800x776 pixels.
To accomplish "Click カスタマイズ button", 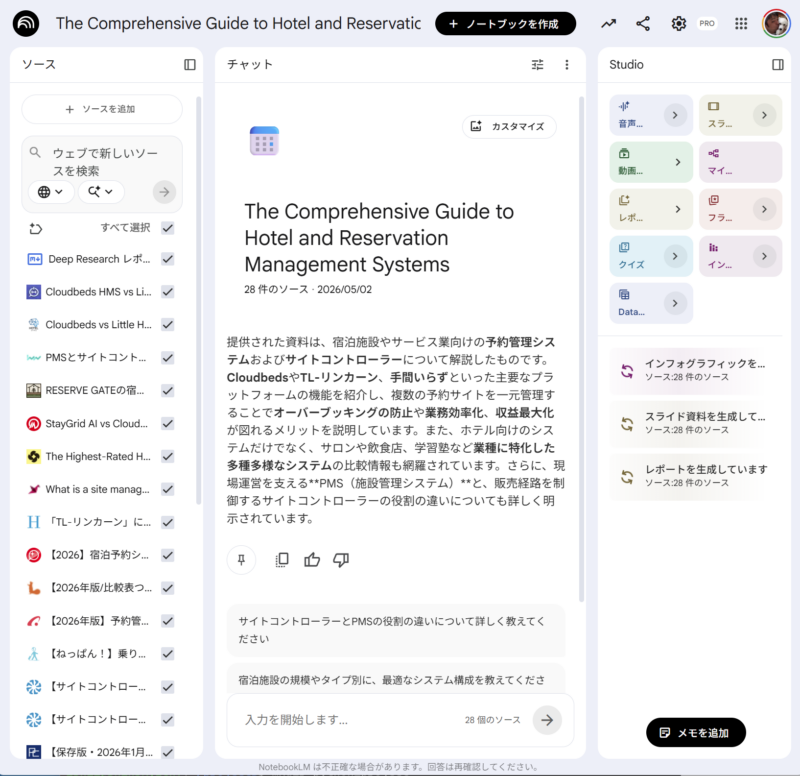I will click(x=509, y=126).
